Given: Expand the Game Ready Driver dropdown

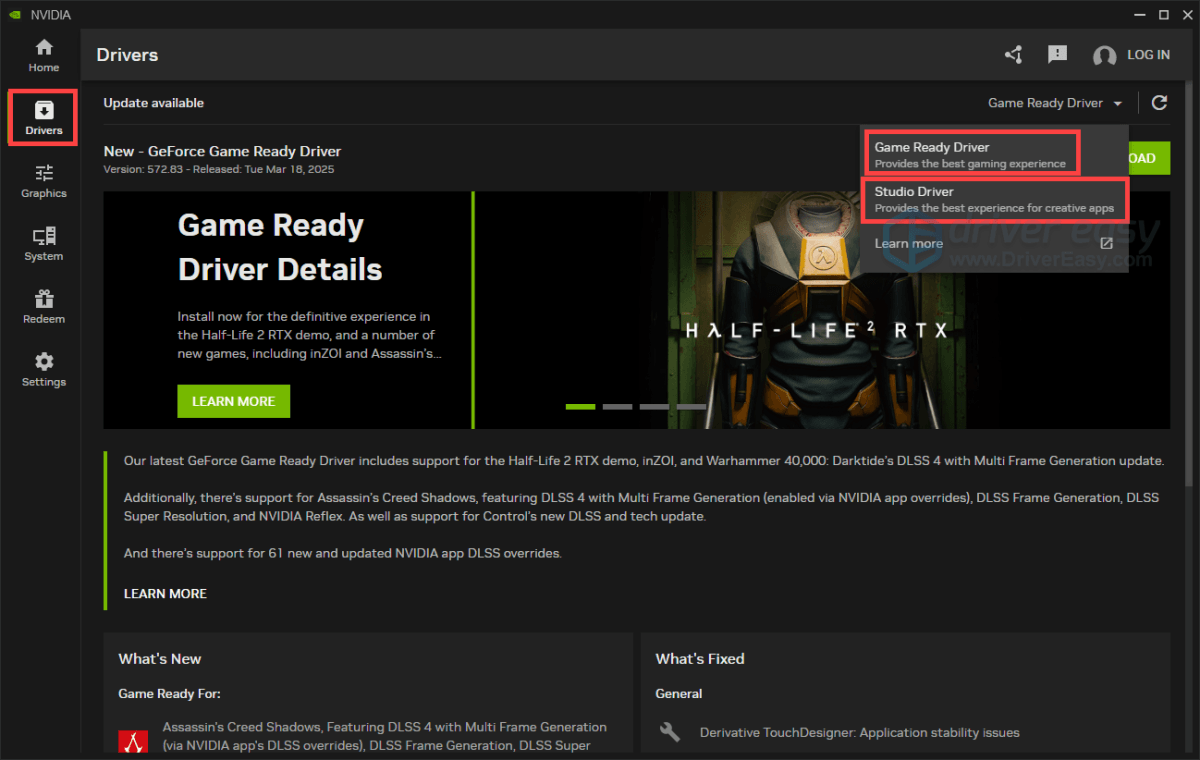Looking at the screenshot, I should click(1055, 103).
